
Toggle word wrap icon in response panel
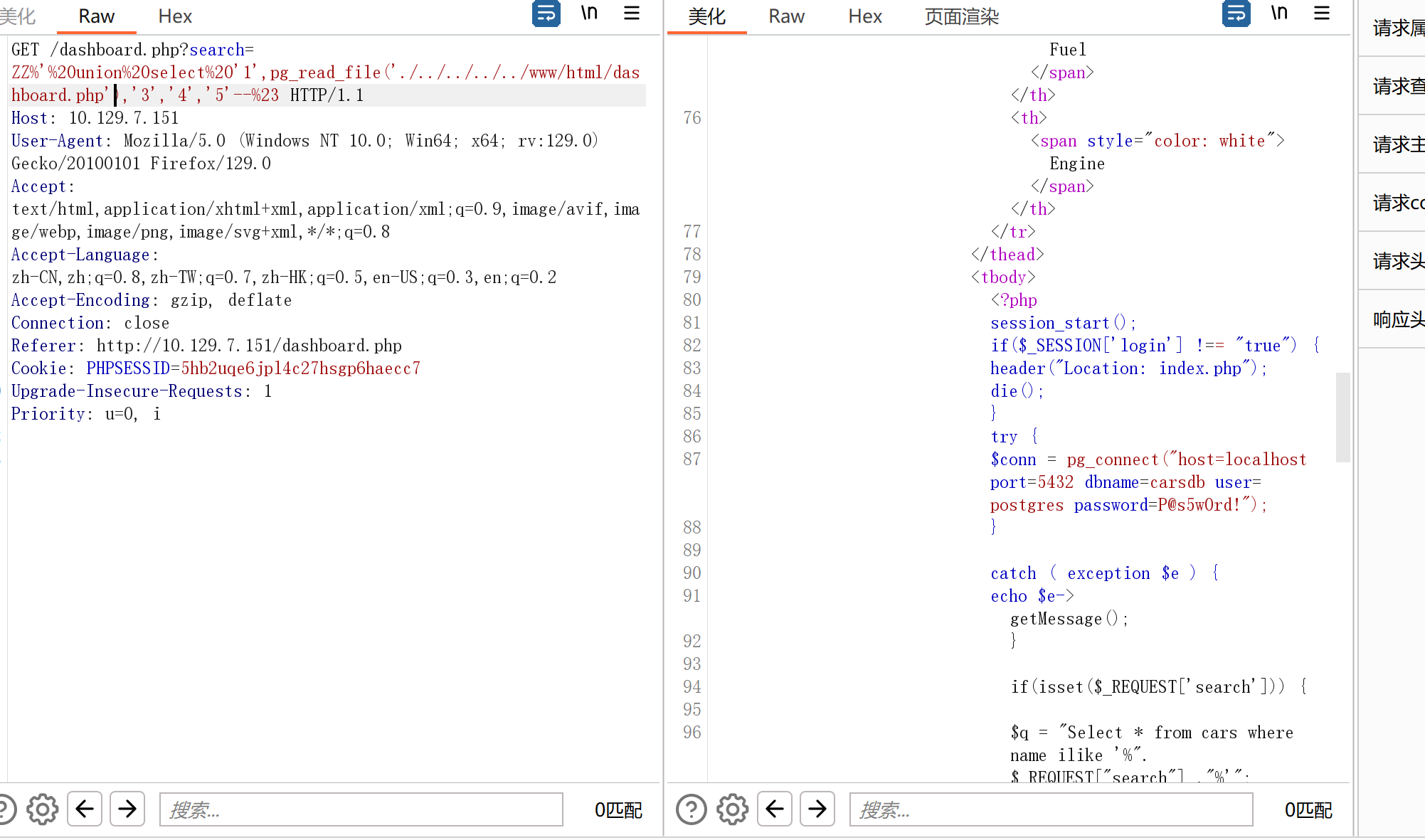(1236, 14)
